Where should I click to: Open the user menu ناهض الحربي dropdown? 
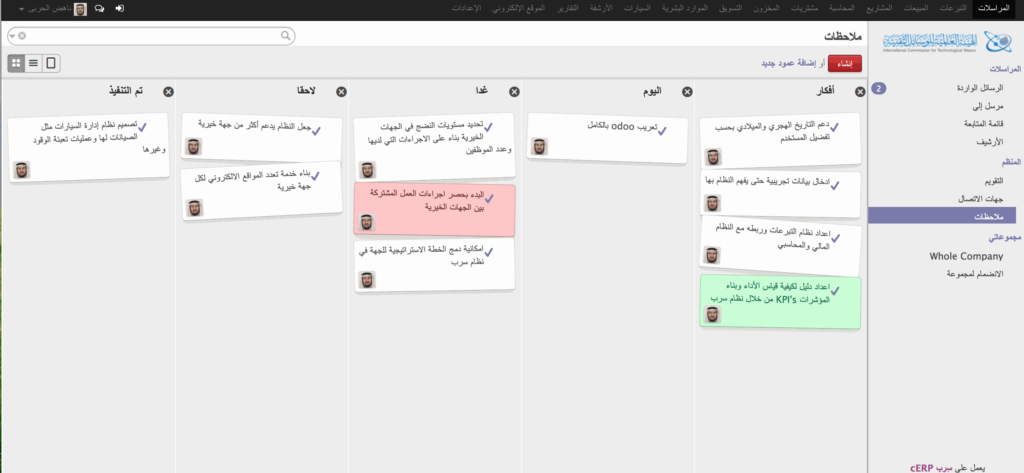pyautogui.click(x=45, y=9)
